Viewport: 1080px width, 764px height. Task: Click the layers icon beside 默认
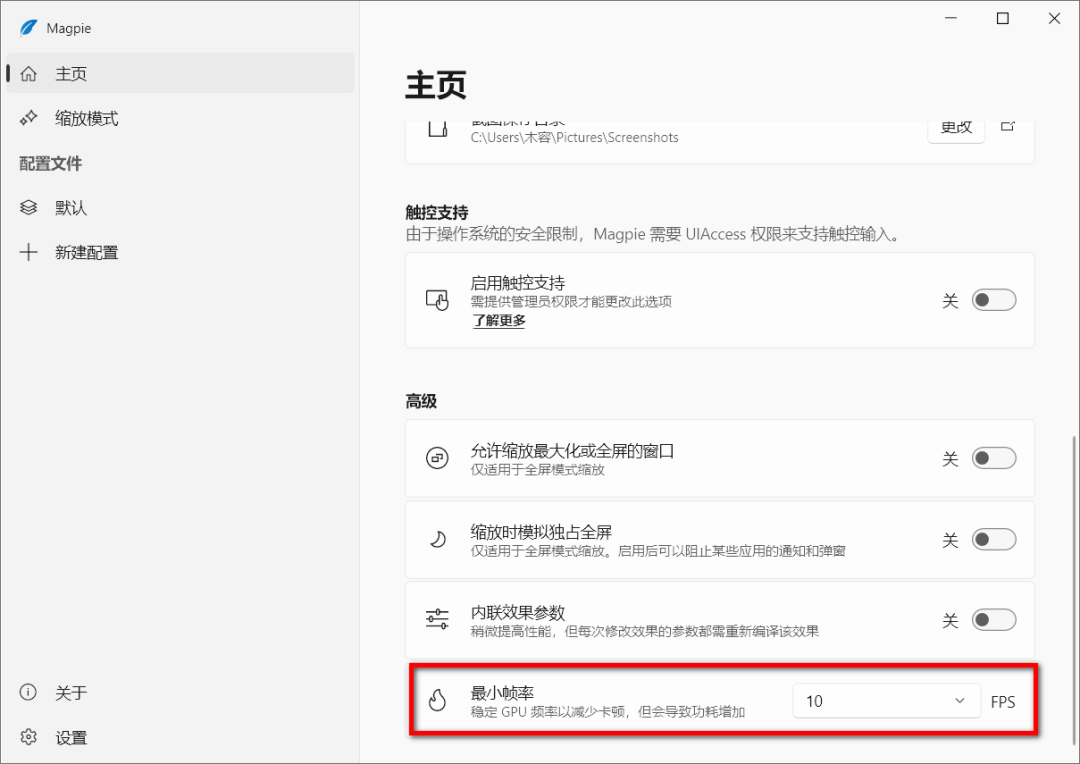point(29,208)
